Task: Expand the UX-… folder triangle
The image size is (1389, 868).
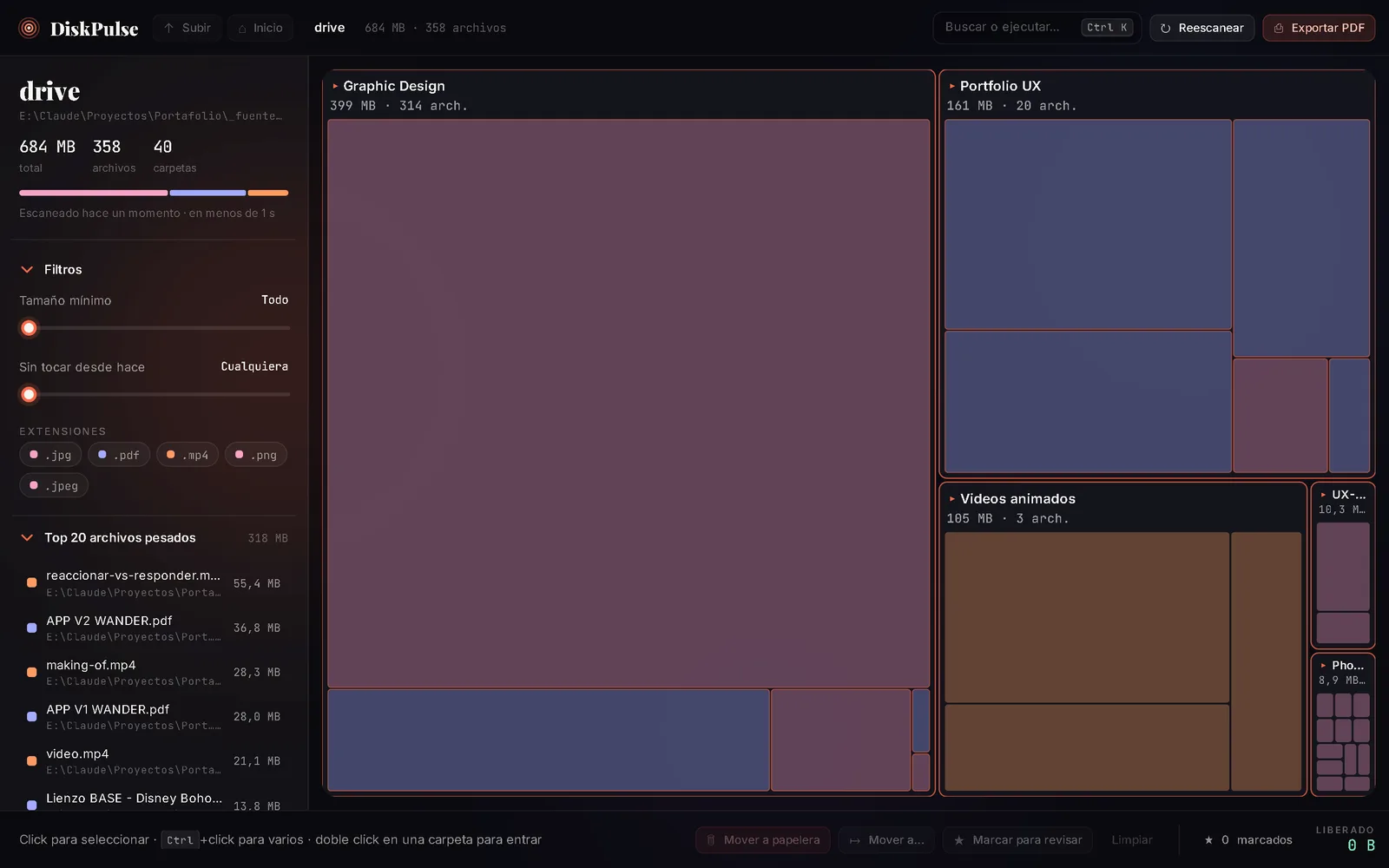Action: point(1323,495)
